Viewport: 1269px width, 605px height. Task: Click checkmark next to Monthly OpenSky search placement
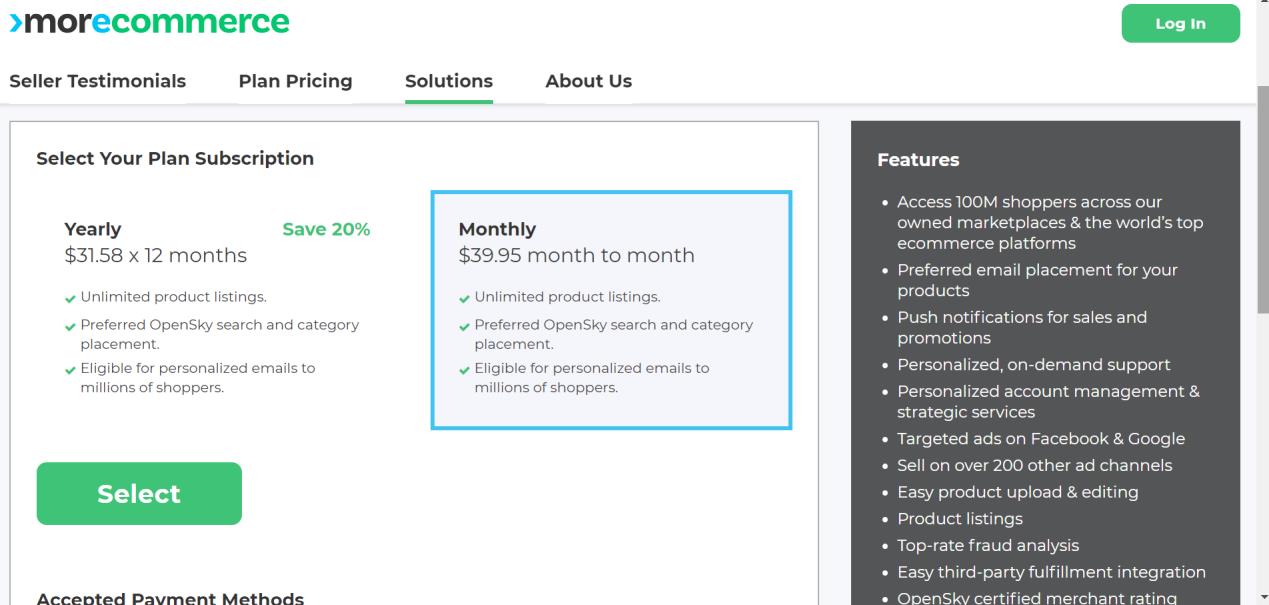[x=465, y=326]
